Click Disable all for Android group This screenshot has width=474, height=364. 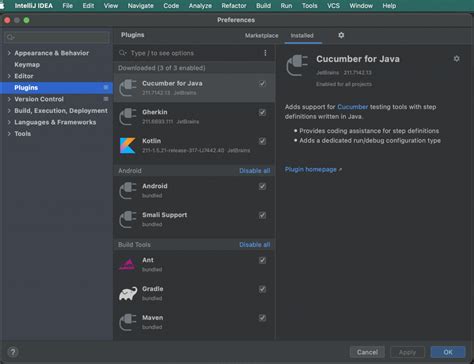click(x=255, y=171)
